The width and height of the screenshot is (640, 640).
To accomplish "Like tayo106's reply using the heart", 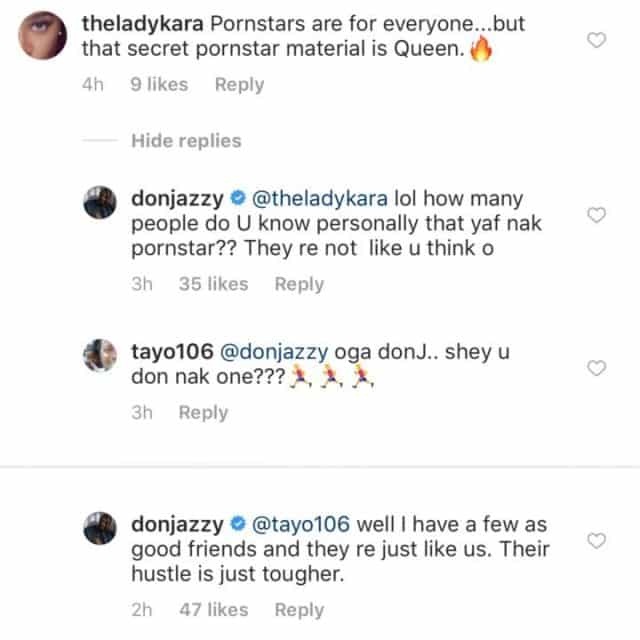I will tap(596, 369).
